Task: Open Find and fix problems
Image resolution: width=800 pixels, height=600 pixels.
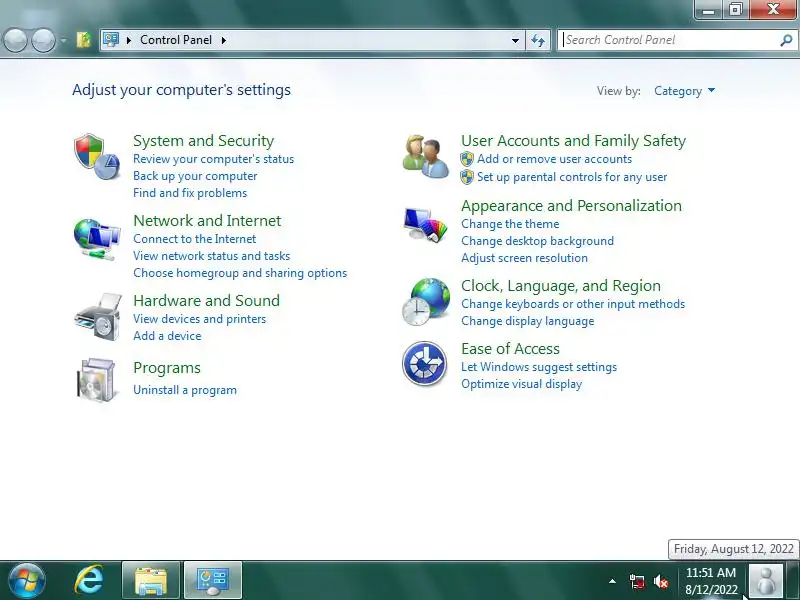Action: 190,193
